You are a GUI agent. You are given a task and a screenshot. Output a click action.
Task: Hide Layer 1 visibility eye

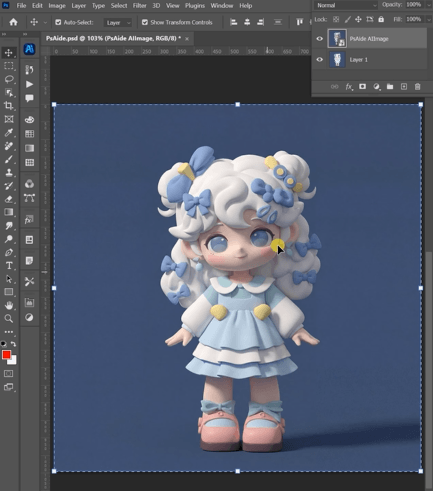[320, 60]
